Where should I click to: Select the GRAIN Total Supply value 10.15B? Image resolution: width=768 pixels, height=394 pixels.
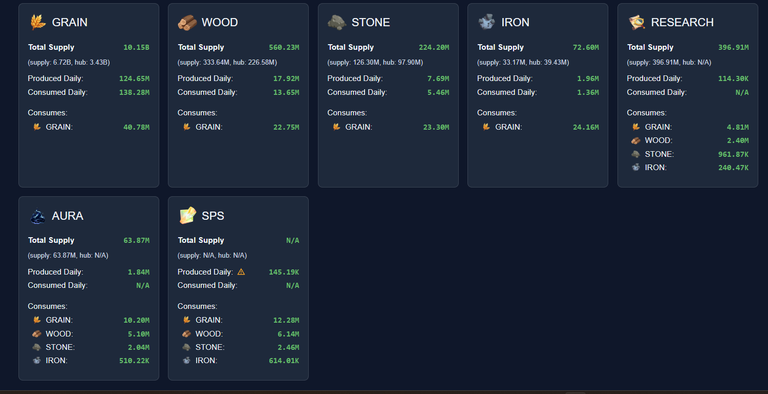(x=136, y=48)
